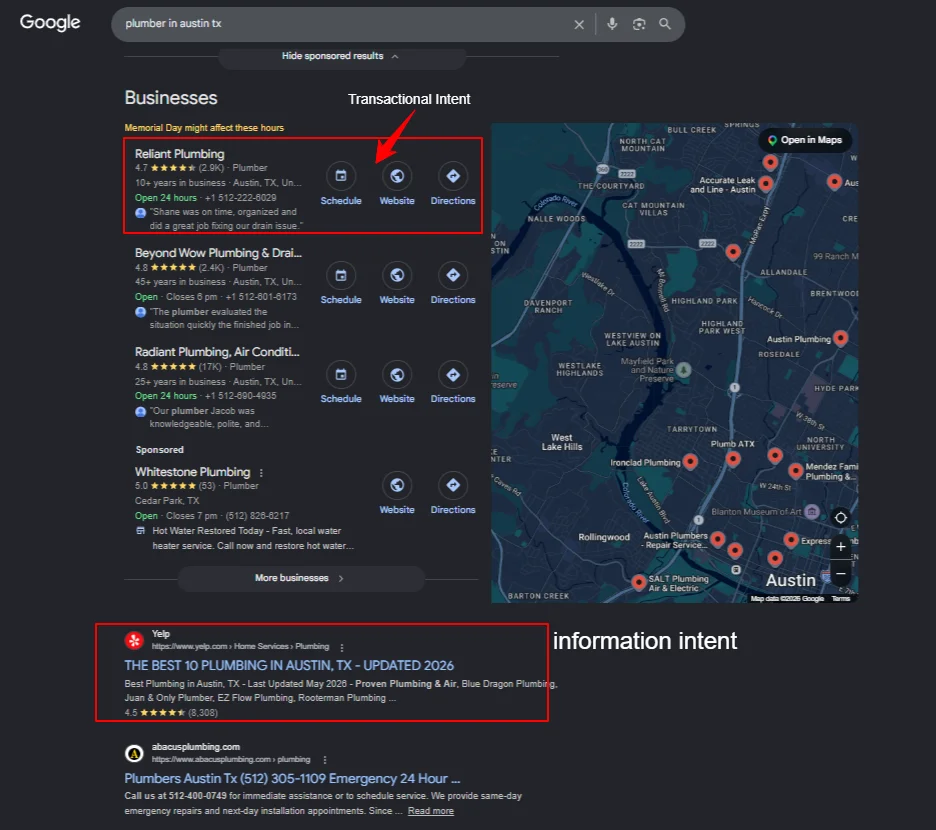Open Website icon for Whitestone Plumbing

tap(397, 485)
